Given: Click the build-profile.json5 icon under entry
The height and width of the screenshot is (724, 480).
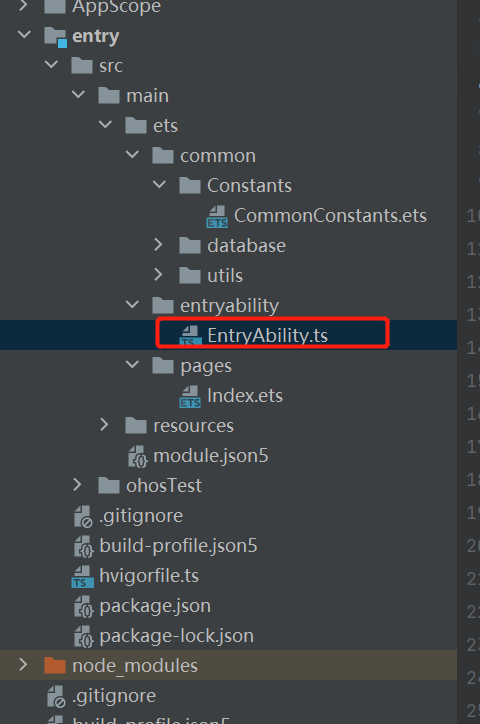Looking at the screenshot, I should coord(84,546).
